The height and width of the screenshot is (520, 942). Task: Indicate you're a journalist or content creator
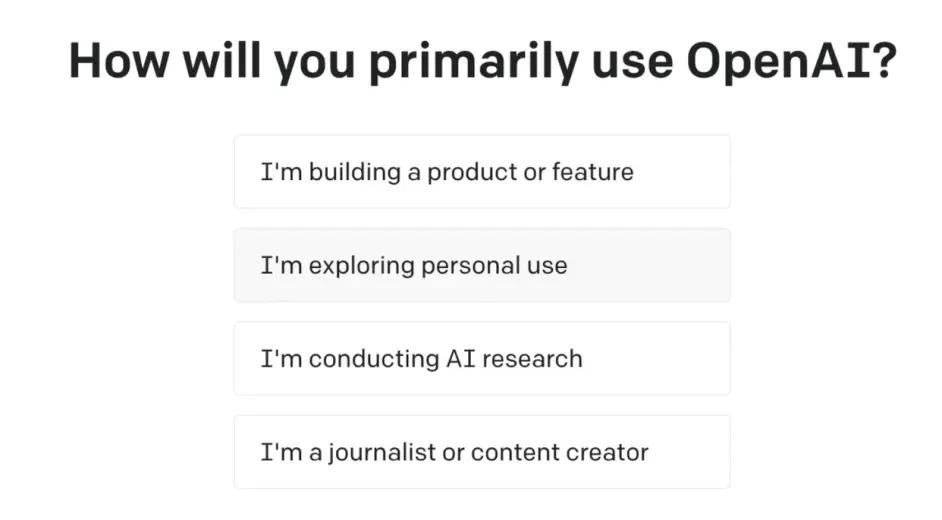tap(481, 452)
